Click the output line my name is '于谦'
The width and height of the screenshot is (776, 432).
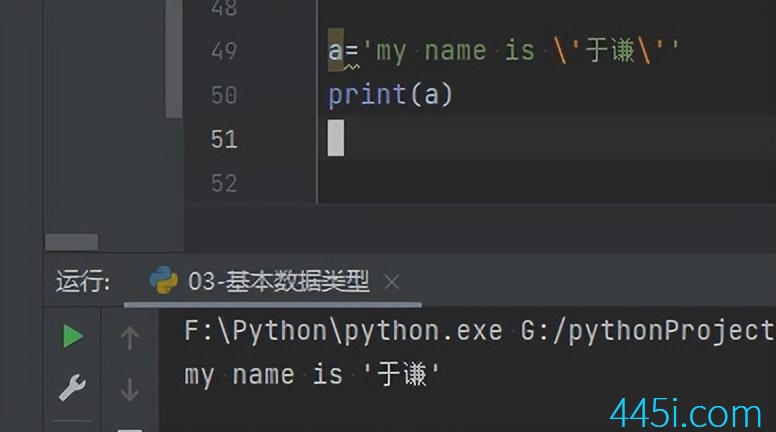coord(312,375)
